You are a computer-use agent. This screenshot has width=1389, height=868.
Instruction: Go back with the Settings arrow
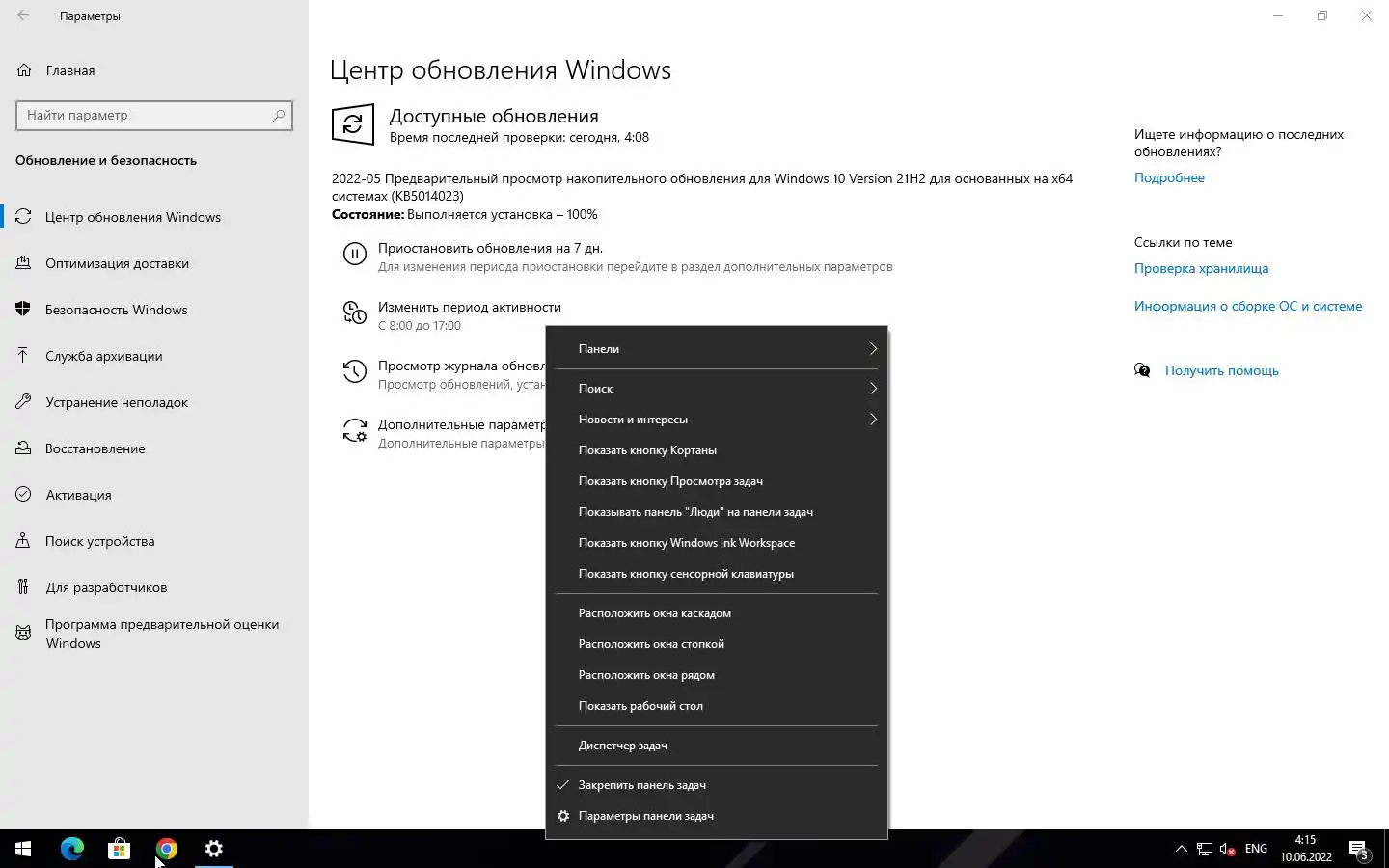click(x=23, y=15)
